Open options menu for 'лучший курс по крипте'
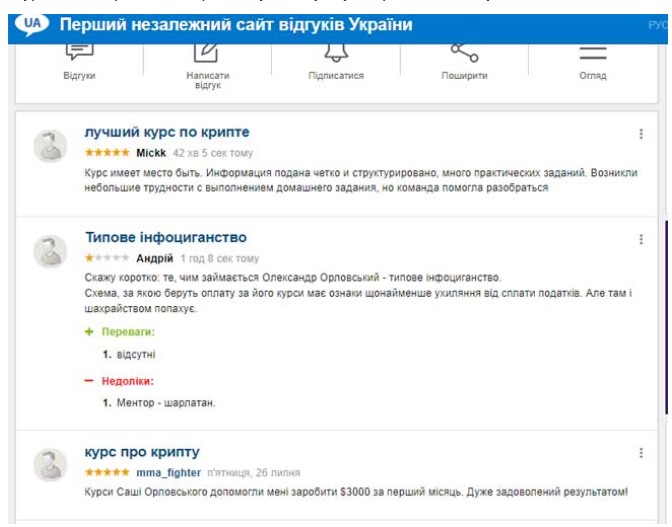This screenshot has width=672, height=527. coord(641,134)
